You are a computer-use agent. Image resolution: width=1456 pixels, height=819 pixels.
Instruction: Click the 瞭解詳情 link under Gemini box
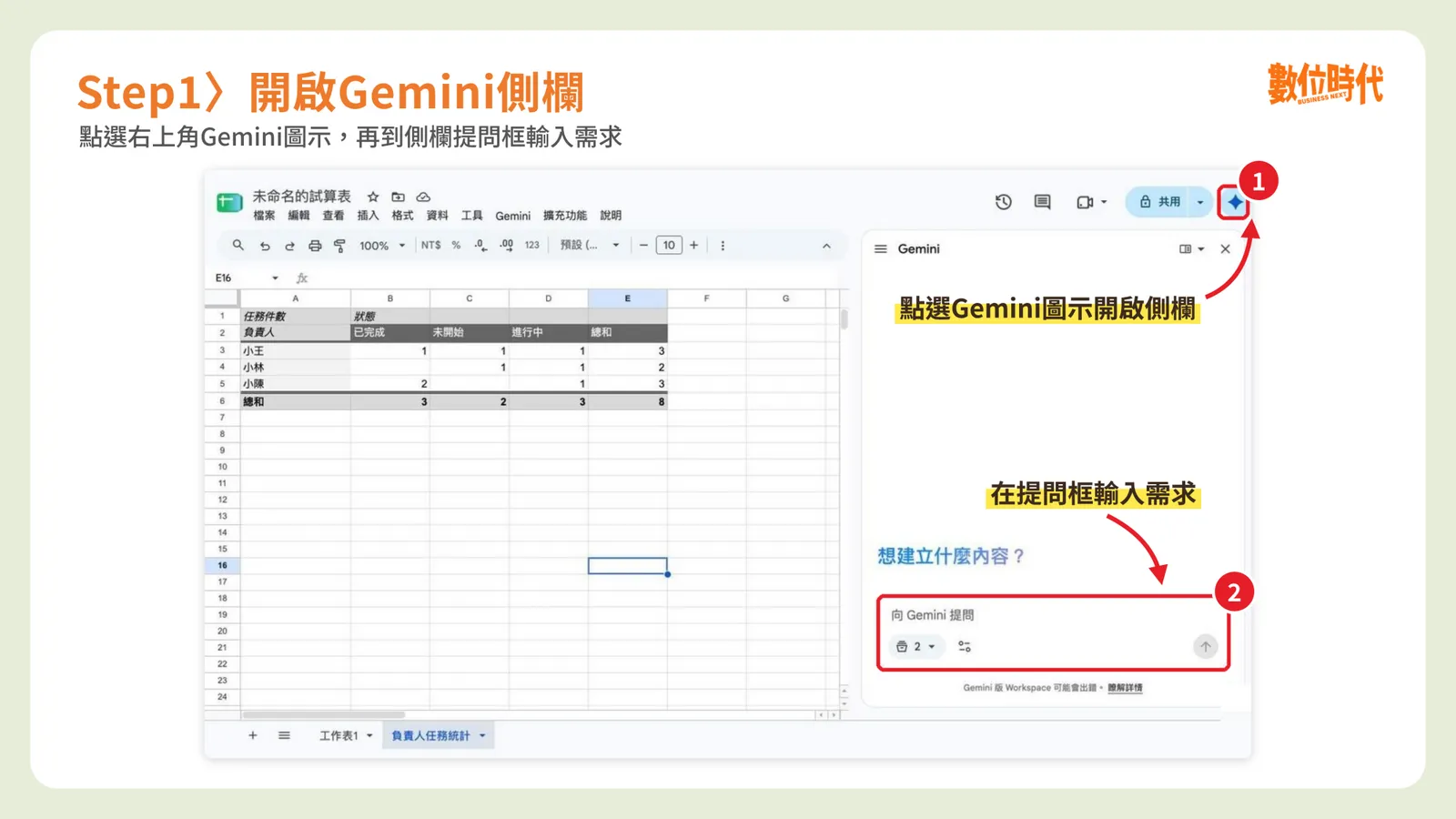[1125, 688]
